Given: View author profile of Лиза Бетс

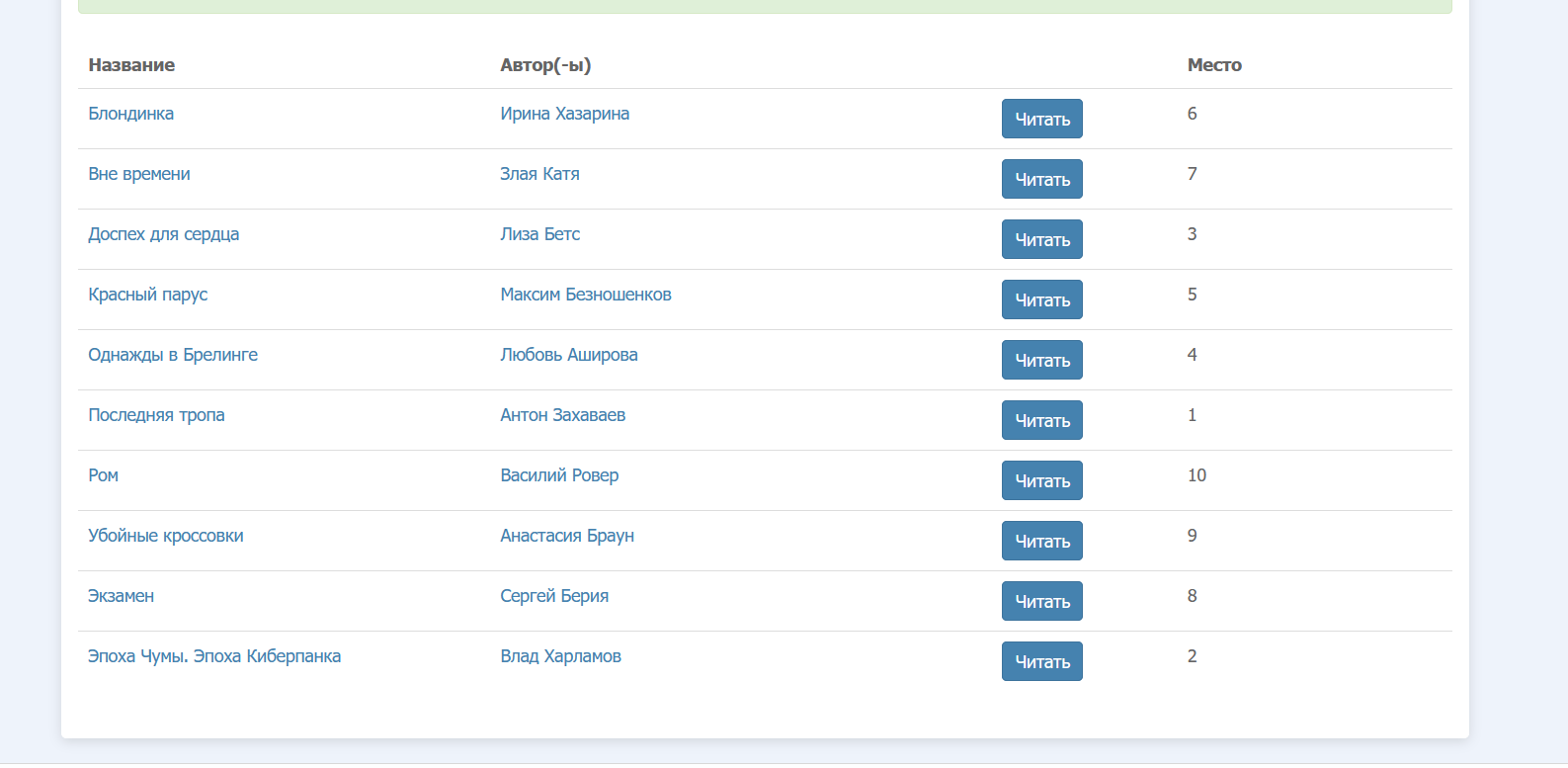Looking at the screenshot, I should pyautogui.click(x=539, y=234).
